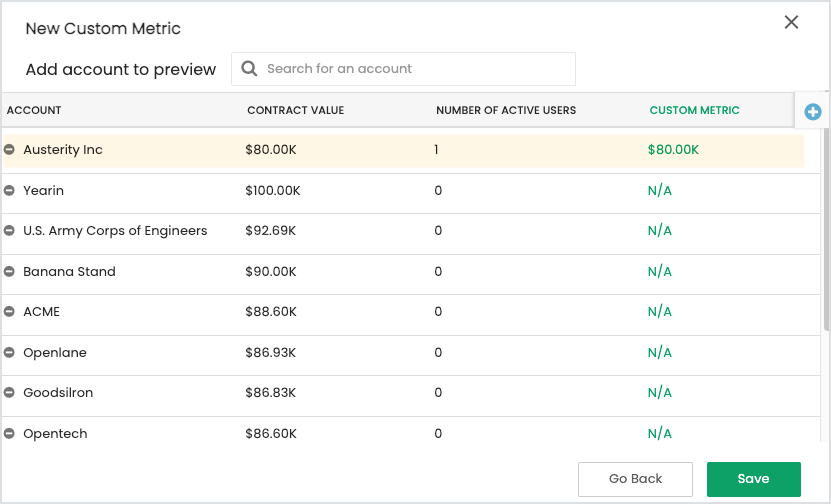Click Banana Stand's N/A custom metric
The width and height of the screenshot is (831, 504).
(x=659, y=271)
